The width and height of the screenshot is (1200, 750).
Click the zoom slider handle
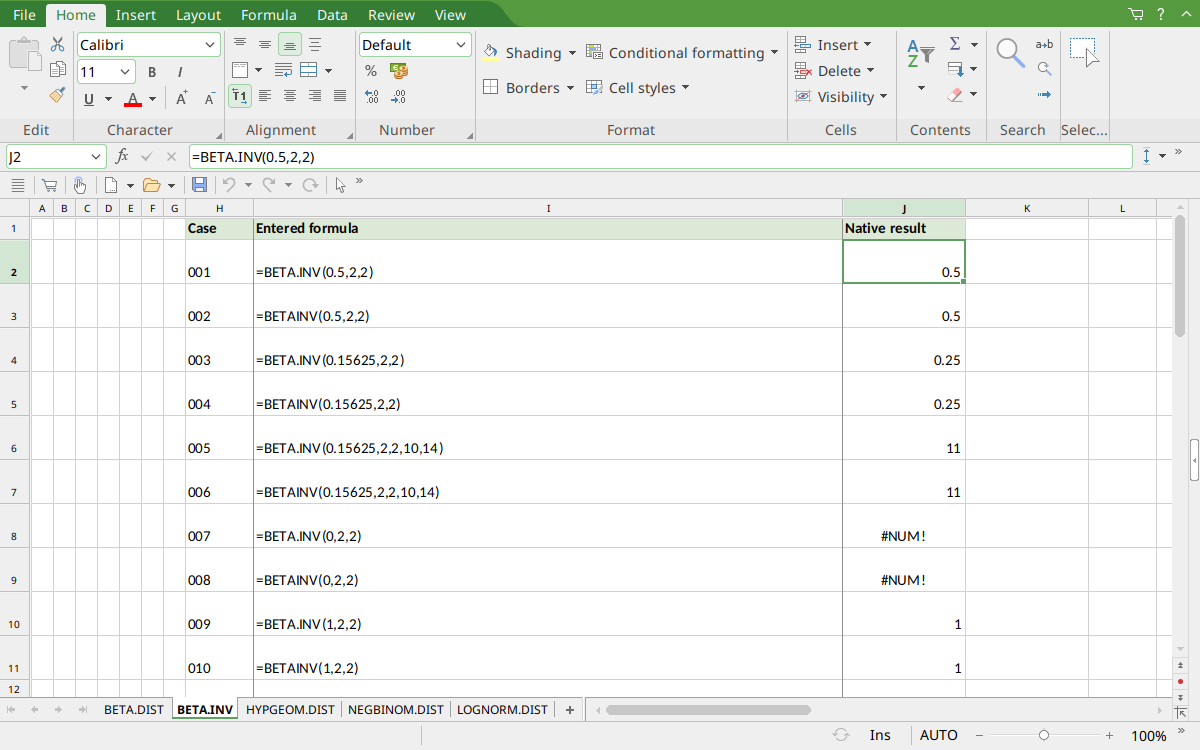pyautogui.click(x=1044, y=735)
